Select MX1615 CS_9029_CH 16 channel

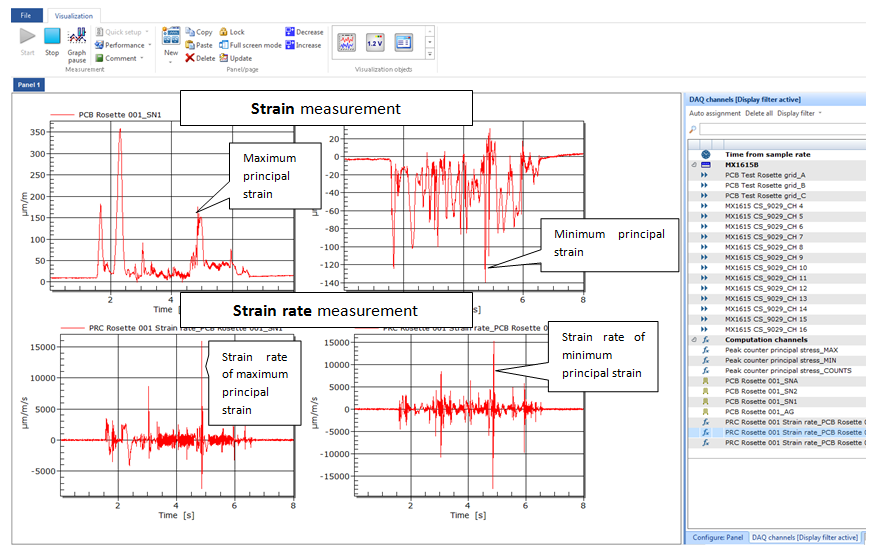click(776, 329)
